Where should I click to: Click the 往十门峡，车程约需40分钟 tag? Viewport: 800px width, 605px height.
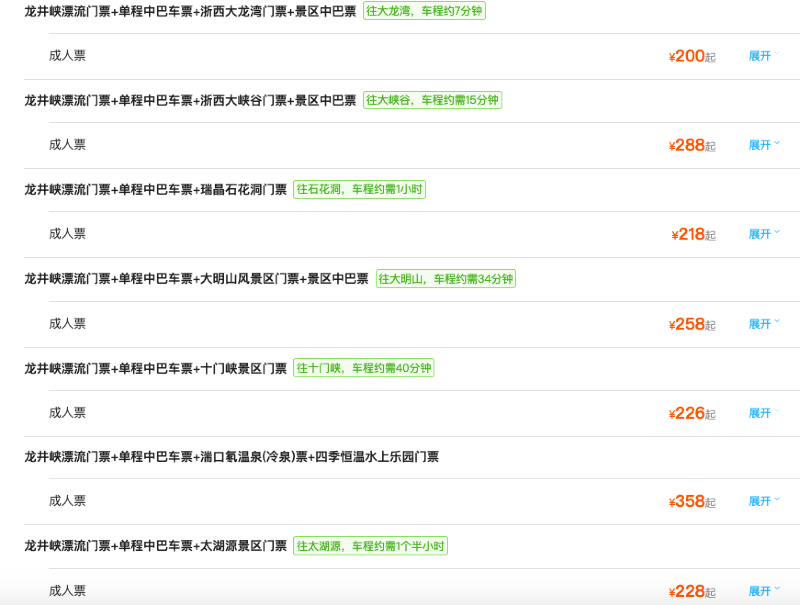point(363,368)
